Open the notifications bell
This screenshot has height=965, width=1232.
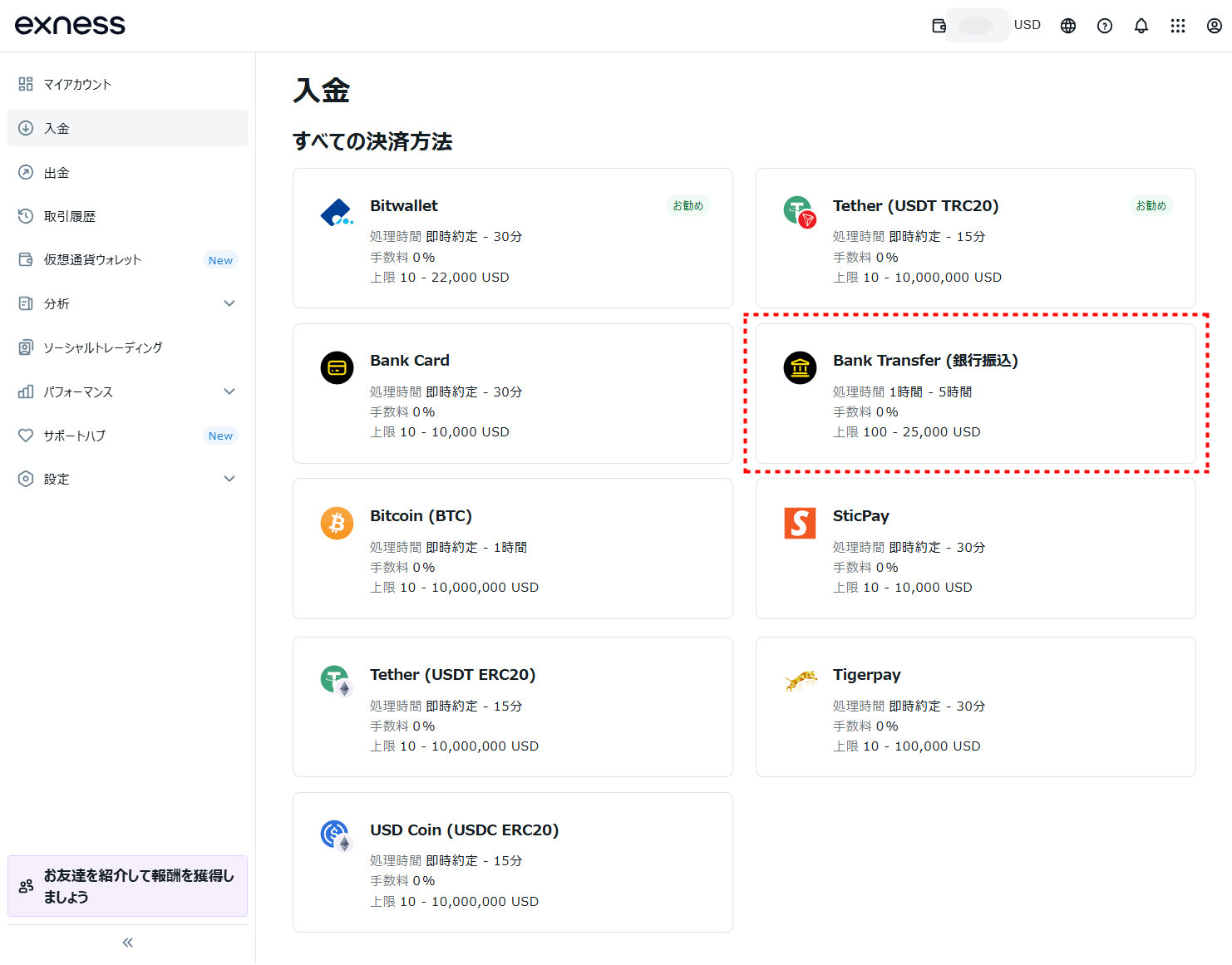pos(1141,26)
